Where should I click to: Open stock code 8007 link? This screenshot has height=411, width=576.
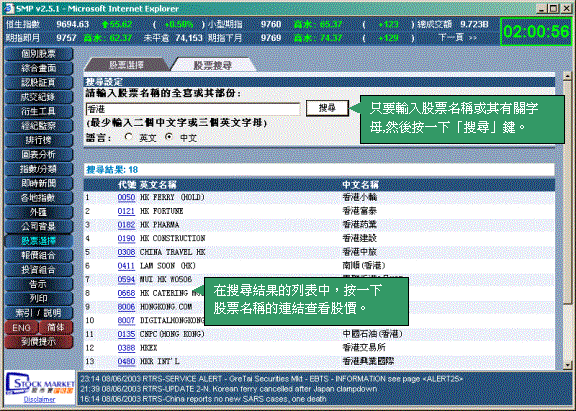coord(126,321)
